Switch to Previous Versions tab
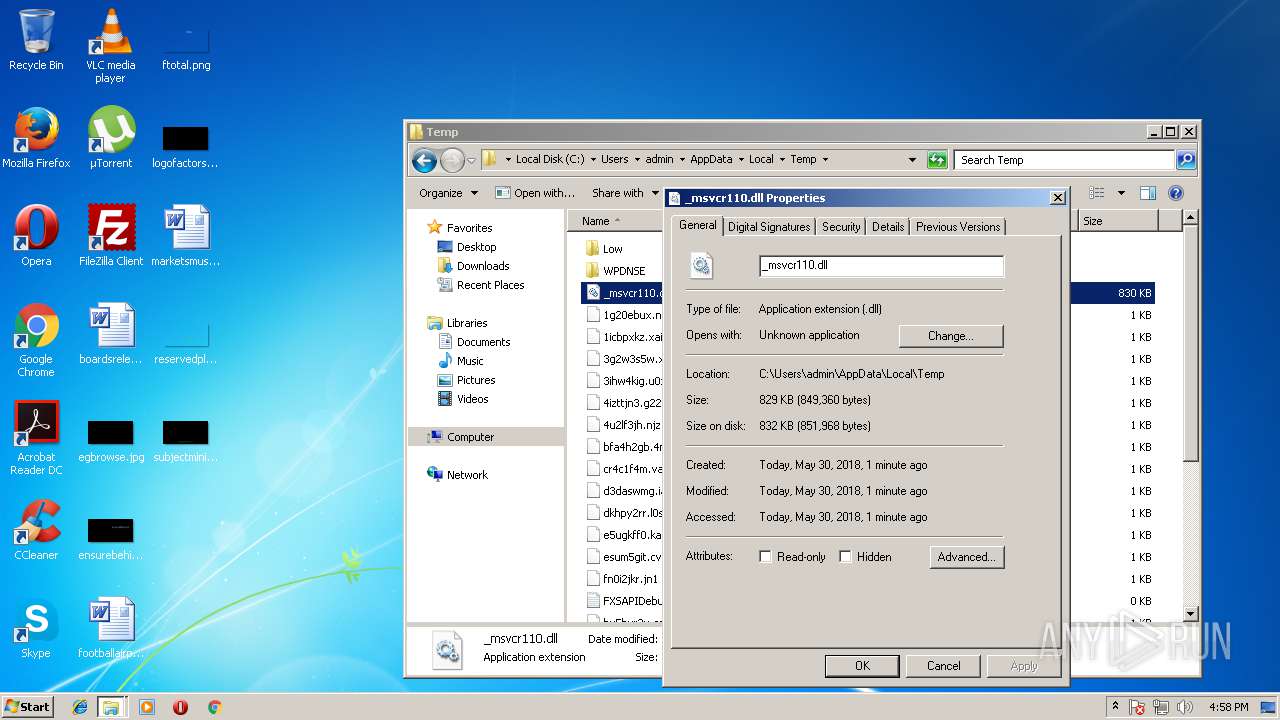The height and width of the screenshot is (720, 1280). pos(958,227)
